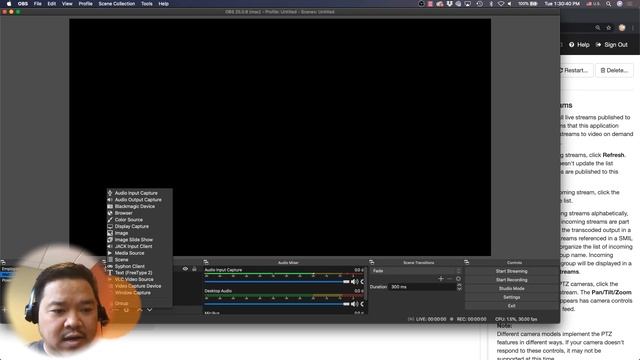Open transition properties gear icon

458,279
